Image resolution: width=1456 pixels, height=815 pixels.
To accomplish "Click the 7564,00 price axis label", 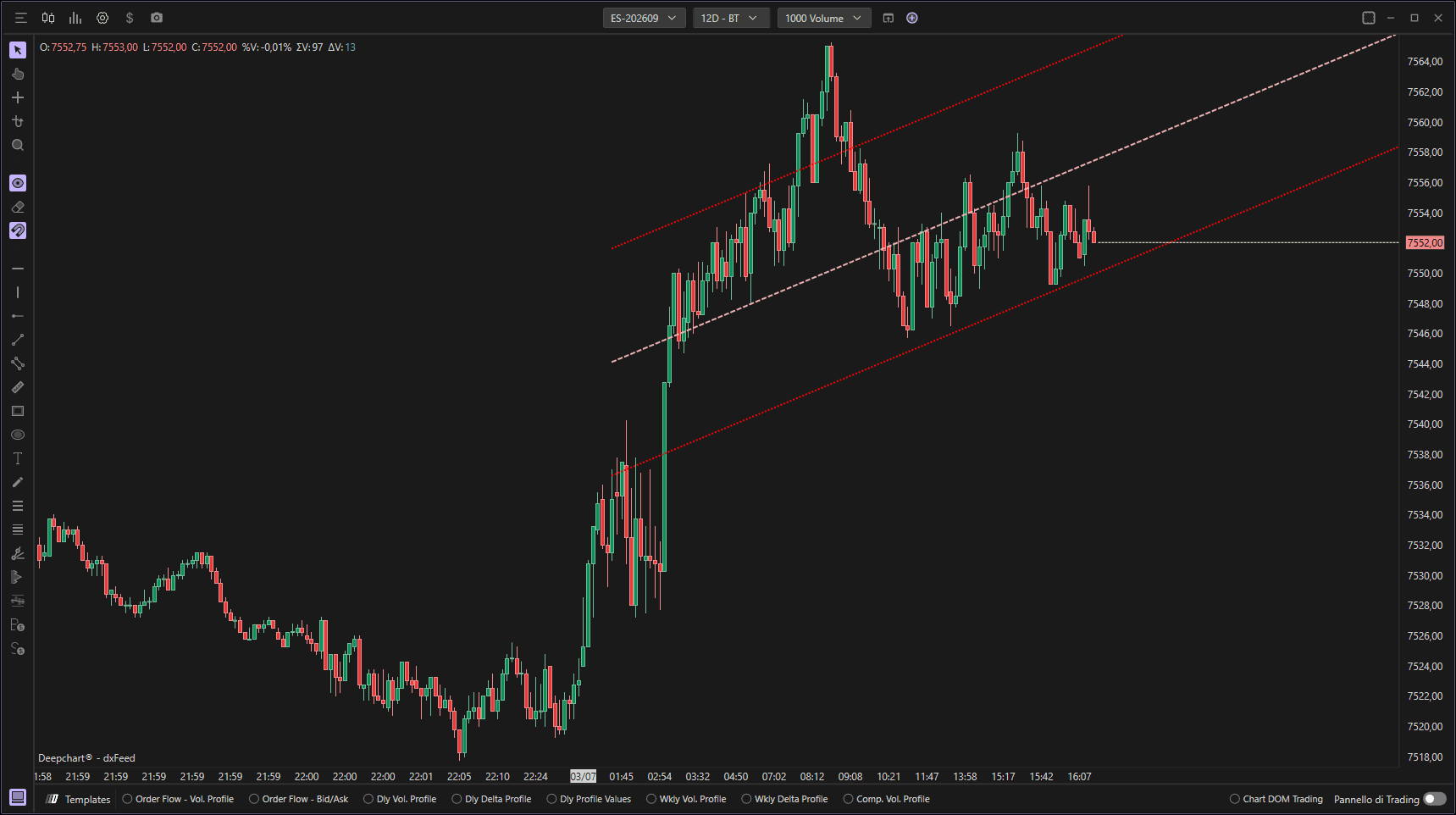I will (1425, 62).
